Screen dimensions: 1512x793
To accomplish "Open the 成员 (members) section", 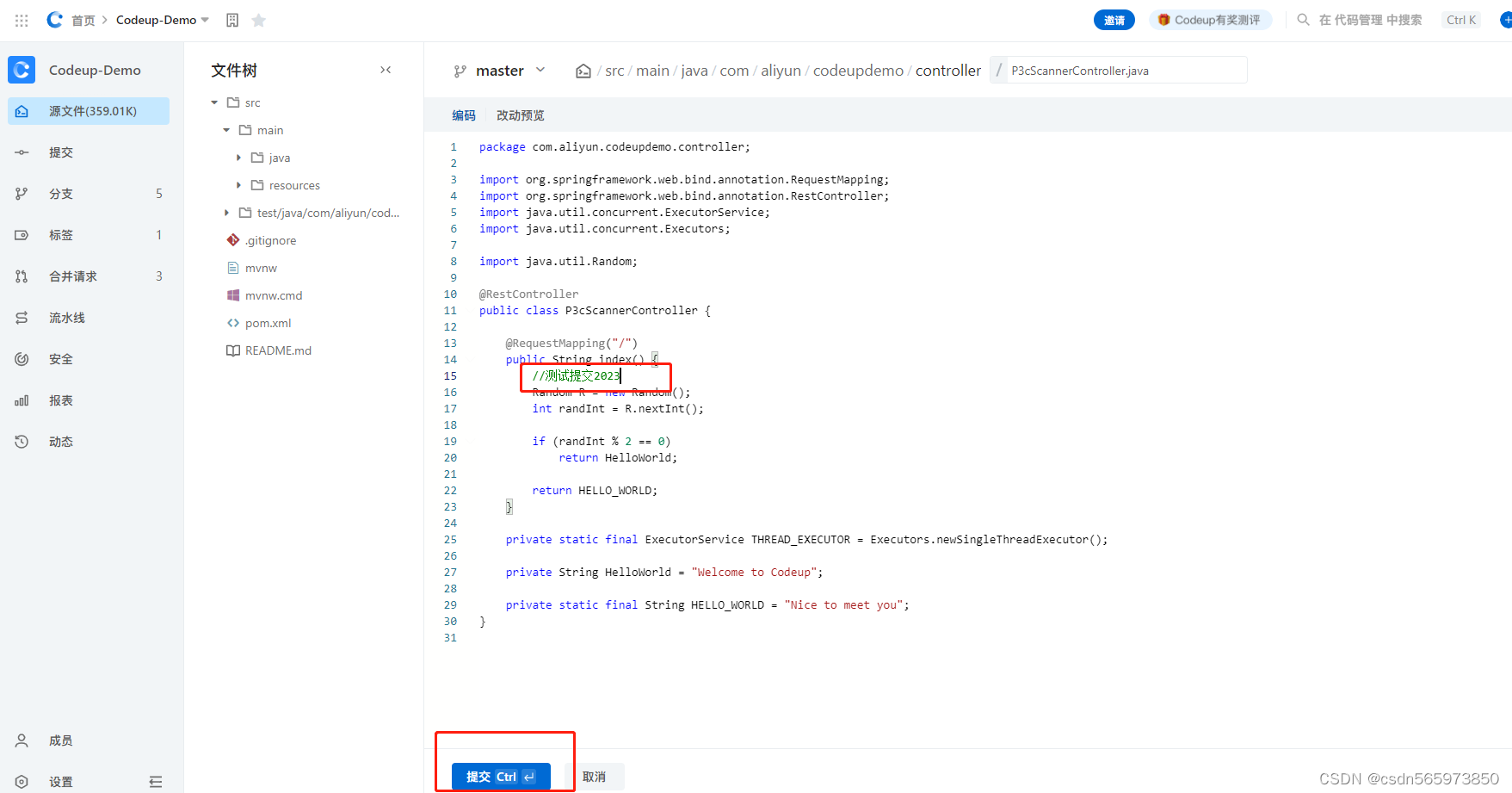I will pyautogui.click(x=60, y=740).
